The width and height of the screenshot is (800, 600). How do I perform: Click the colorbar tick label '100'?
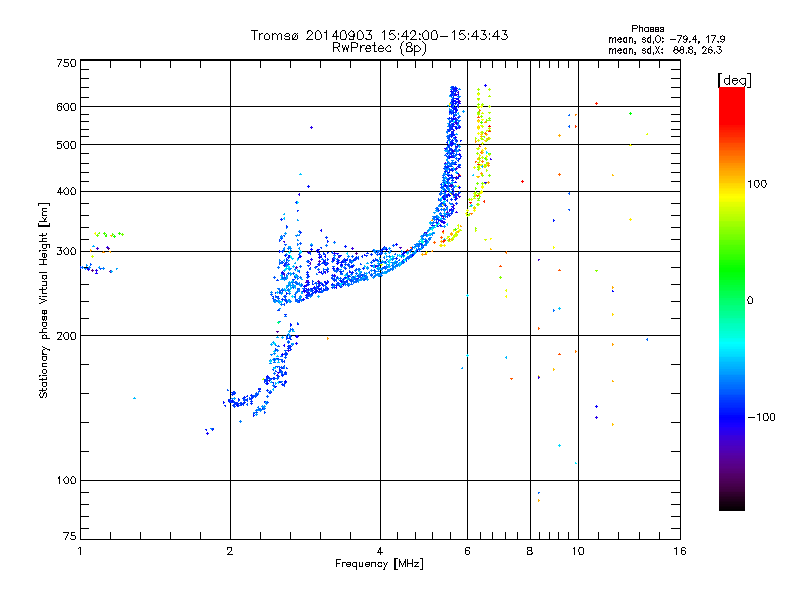(x=757, y=184)
